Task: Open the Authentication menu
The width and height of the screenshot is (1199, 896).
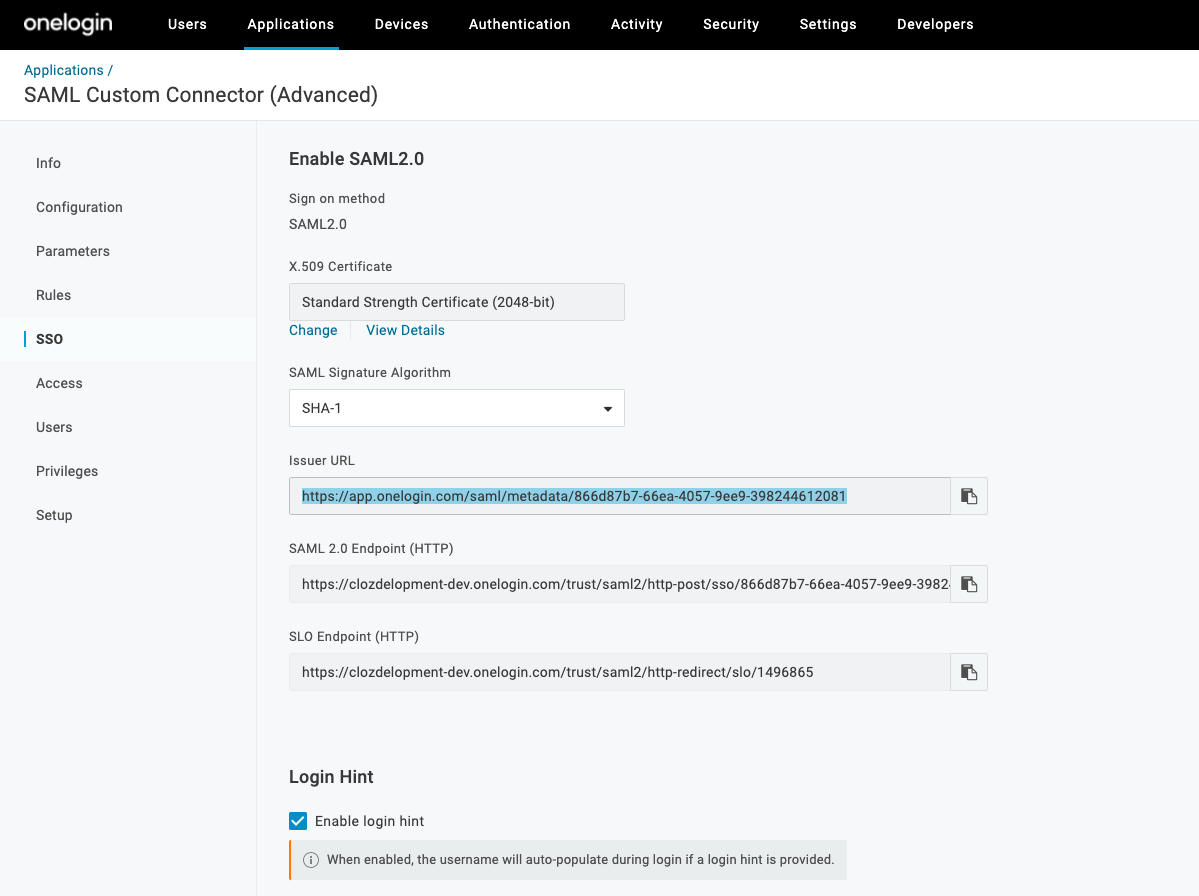Action: pos(519,24)
